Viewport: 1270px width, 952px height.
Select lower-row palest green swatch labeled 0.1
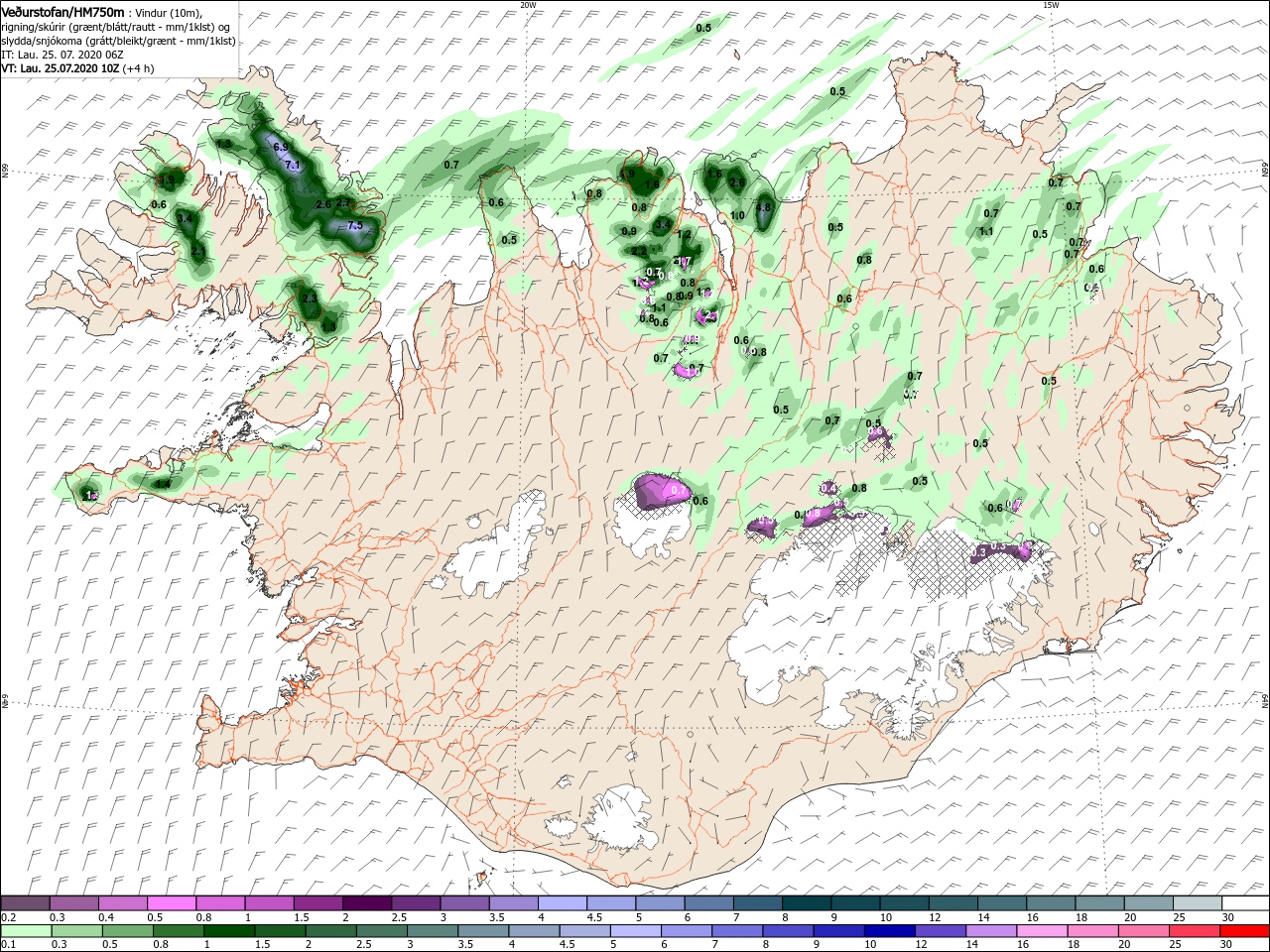25,931
